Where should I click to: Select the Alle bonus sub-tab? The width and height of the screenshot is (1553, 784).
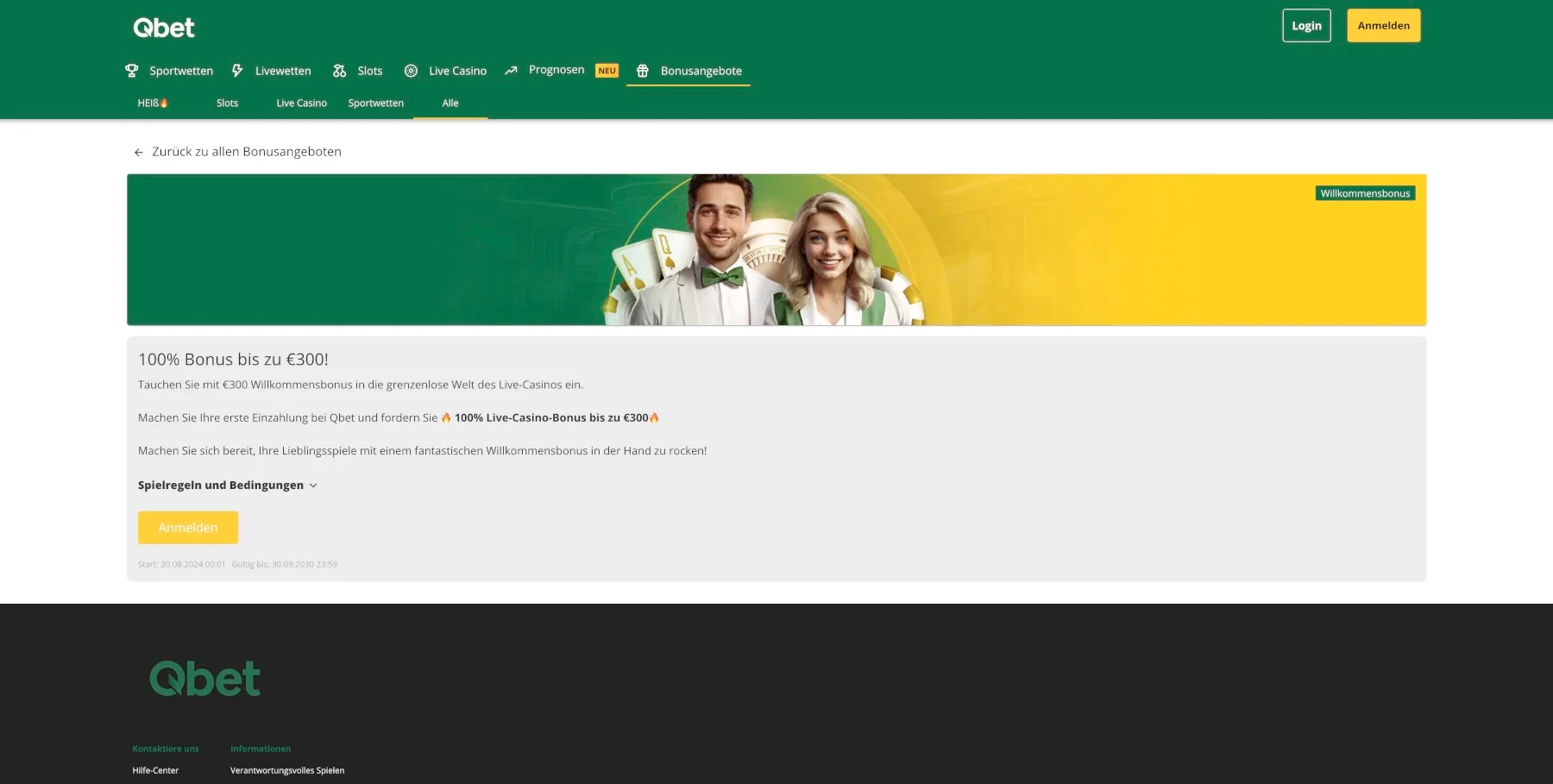[x=450, y=103]
